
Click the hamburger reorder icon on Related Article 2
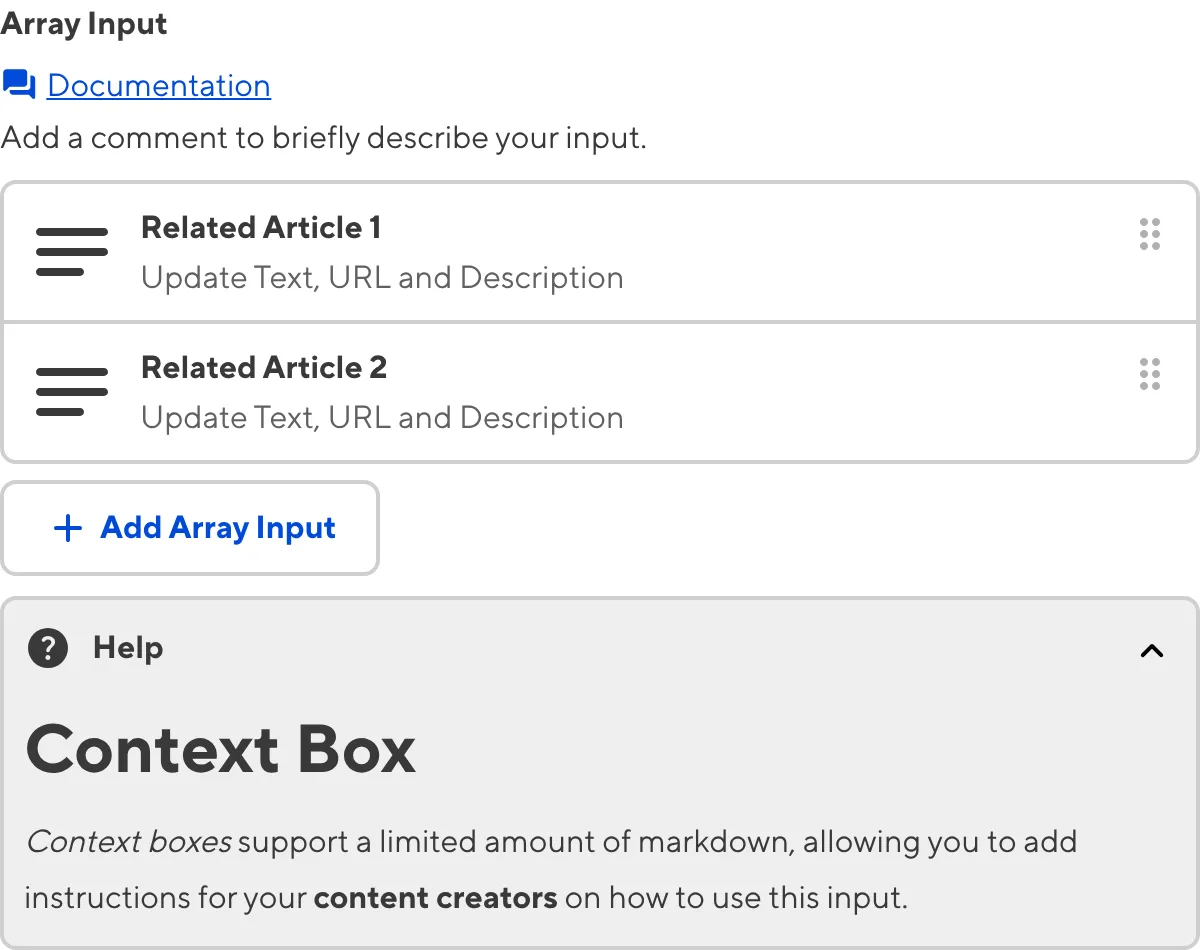71,392
